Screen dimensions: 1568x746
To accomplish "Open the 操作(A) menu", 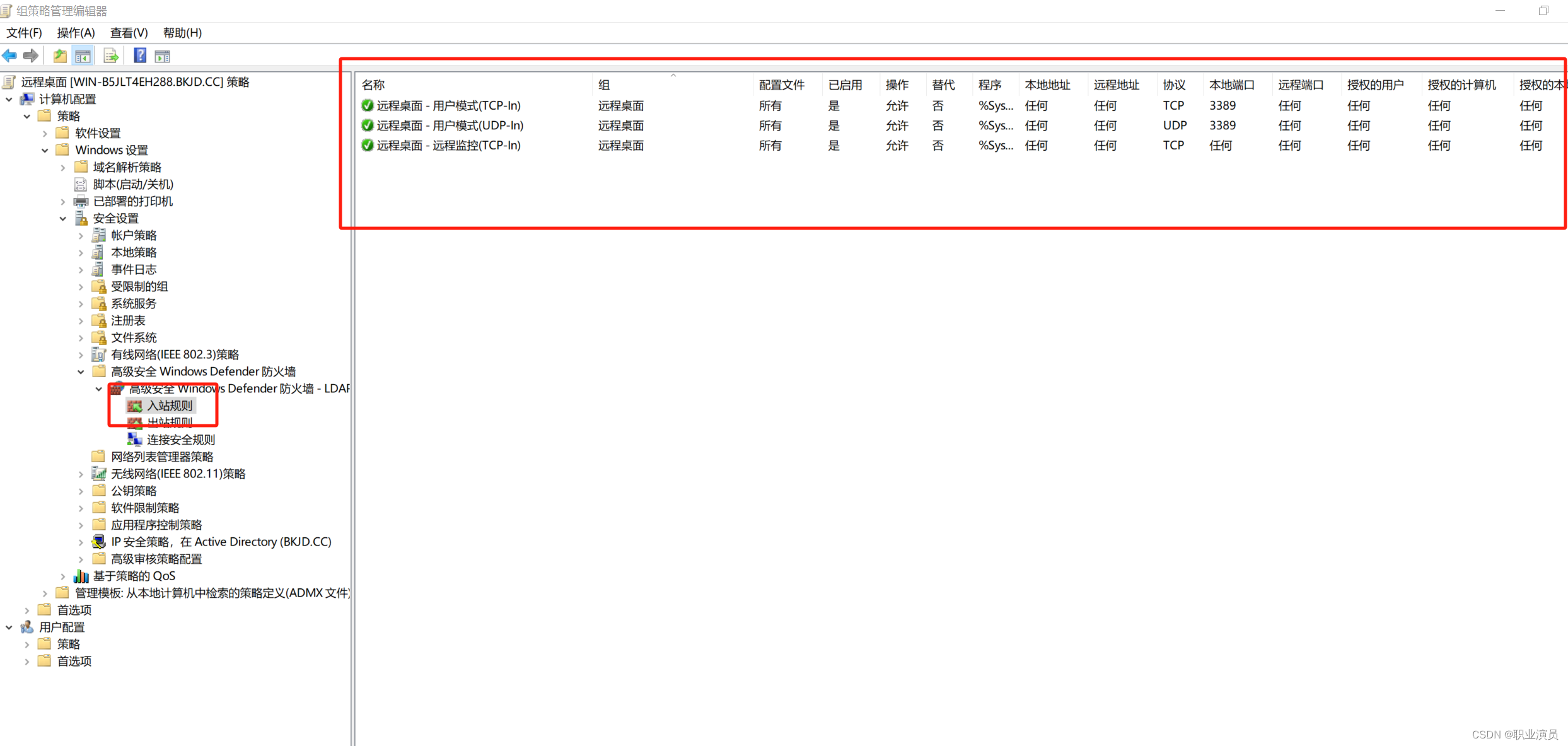I will click(x=76, y=33).
